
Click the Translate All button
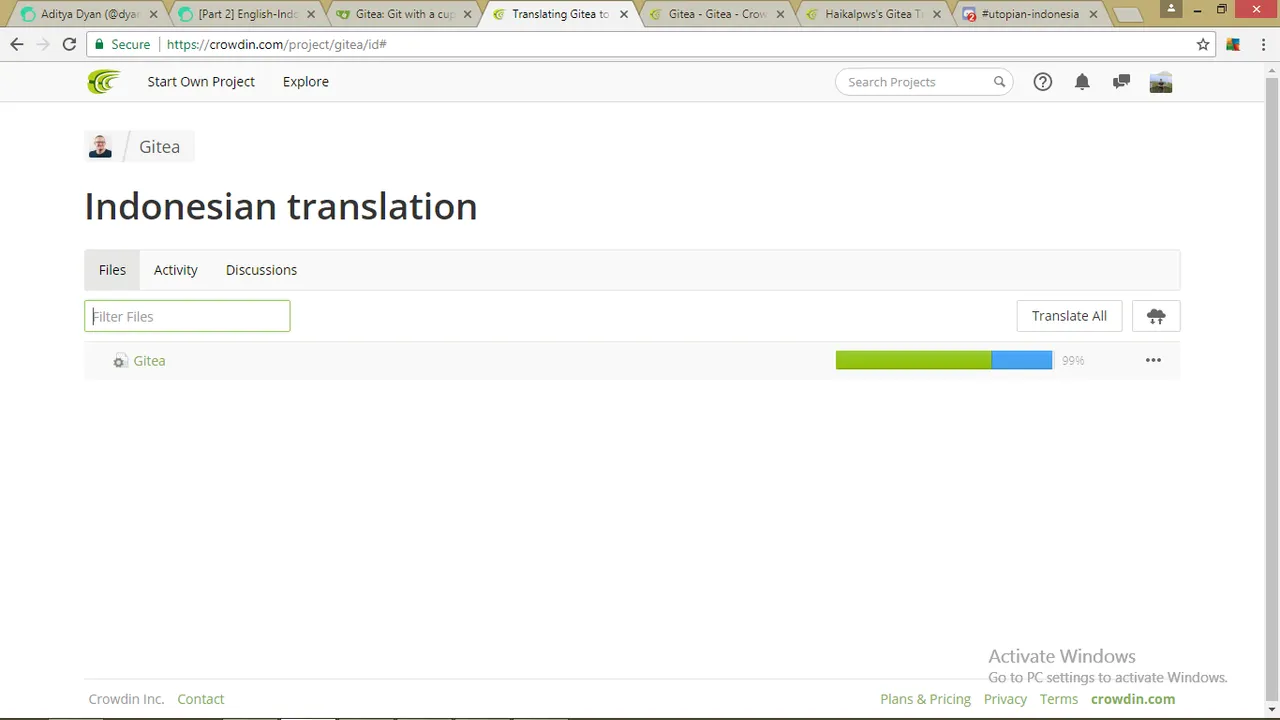[1069, 316]
